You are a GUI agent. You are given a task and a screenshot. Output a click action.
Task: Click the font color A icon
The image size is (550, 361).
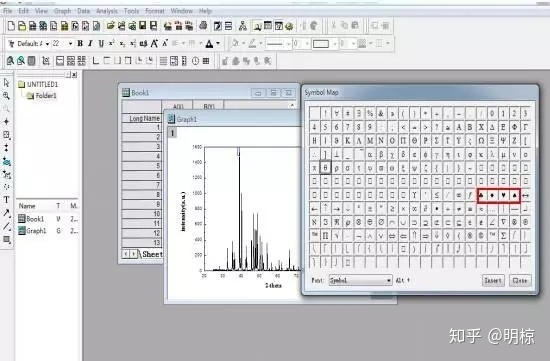(209, 44)
